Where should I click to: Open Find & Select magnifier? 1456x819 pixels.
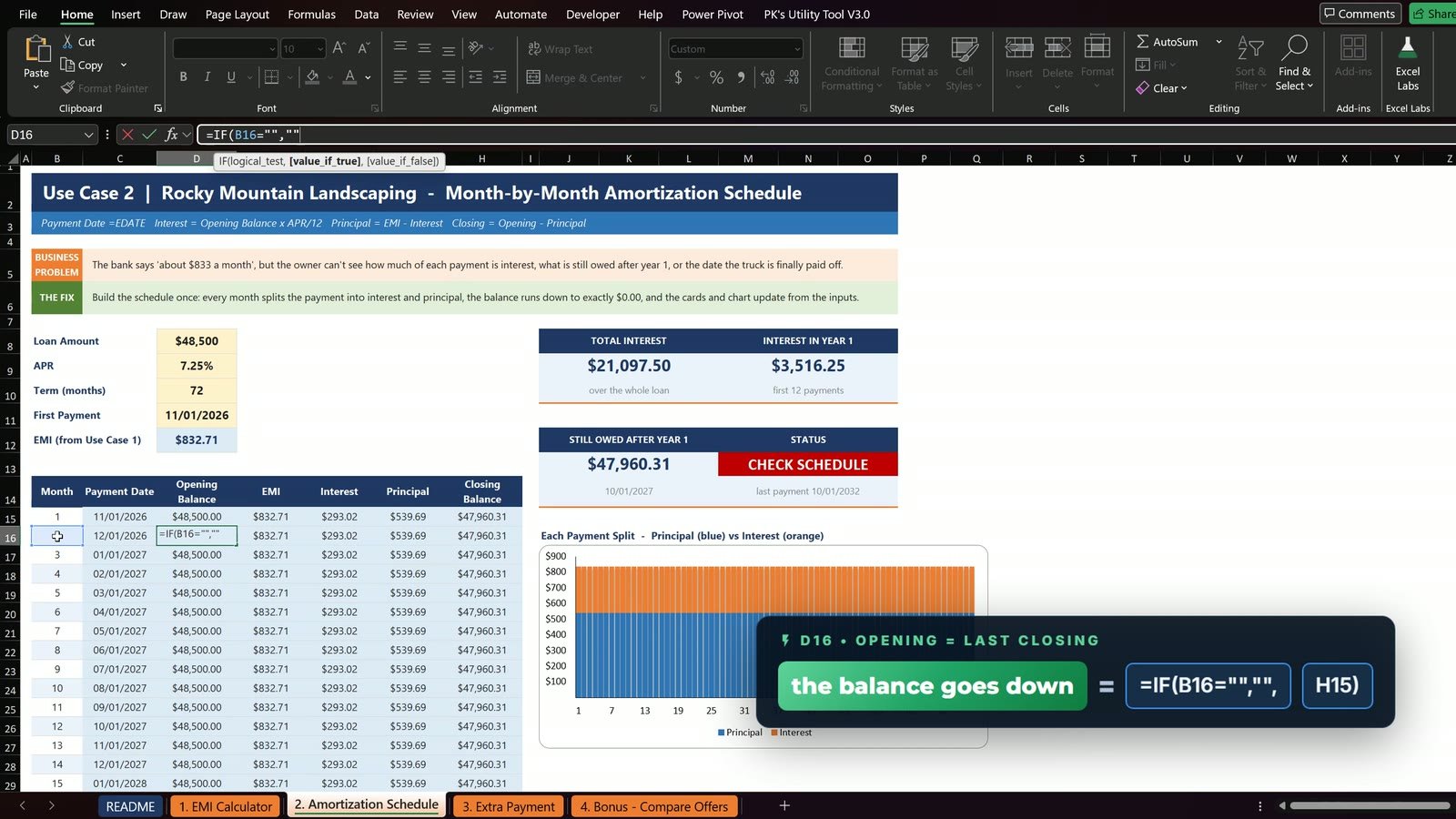(1294, 63)
